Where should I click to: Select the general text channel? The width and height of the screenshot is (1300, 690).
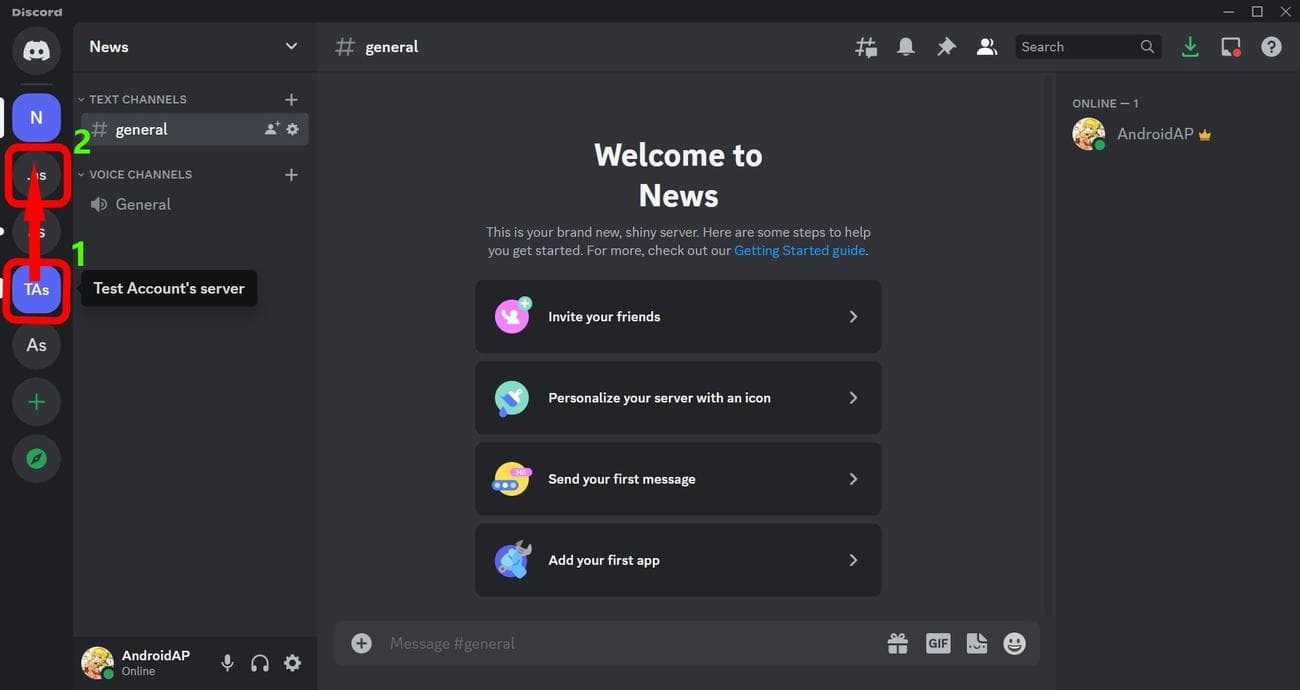coord(141,130)
